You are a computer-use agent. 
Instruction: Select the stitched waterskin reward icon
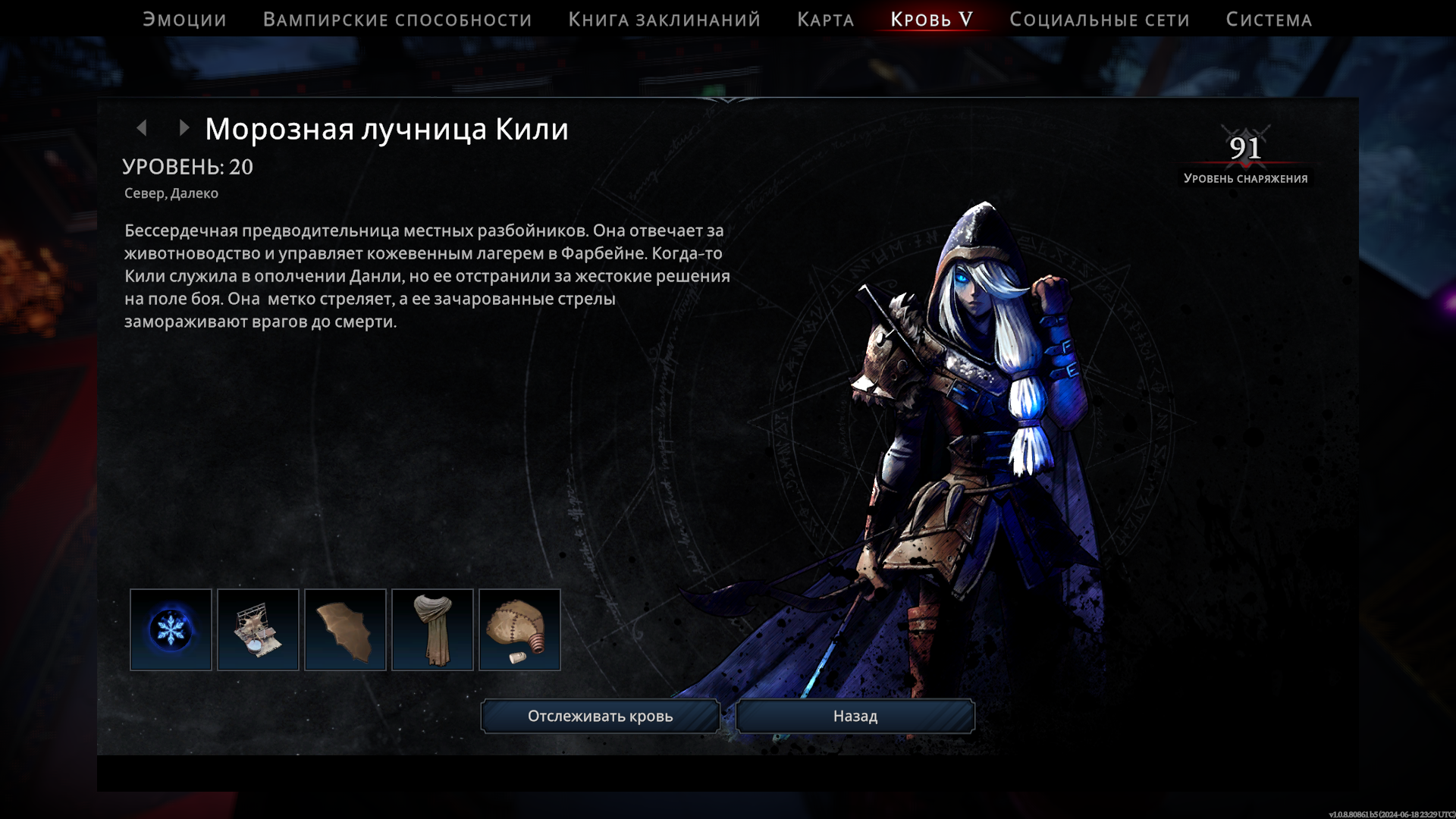(x=519, y=629)
